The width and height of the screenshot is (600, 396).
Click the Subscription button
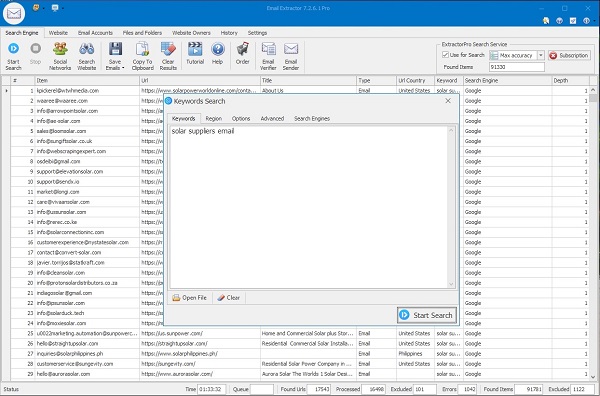[569, 55]
